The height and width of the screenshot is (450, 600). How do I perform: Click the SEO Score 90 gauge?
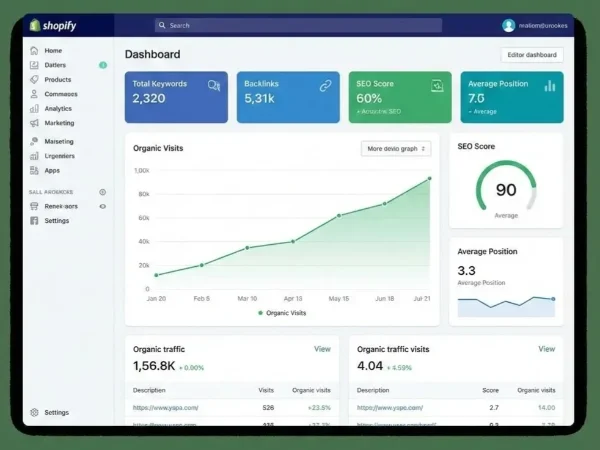point(506,189)
